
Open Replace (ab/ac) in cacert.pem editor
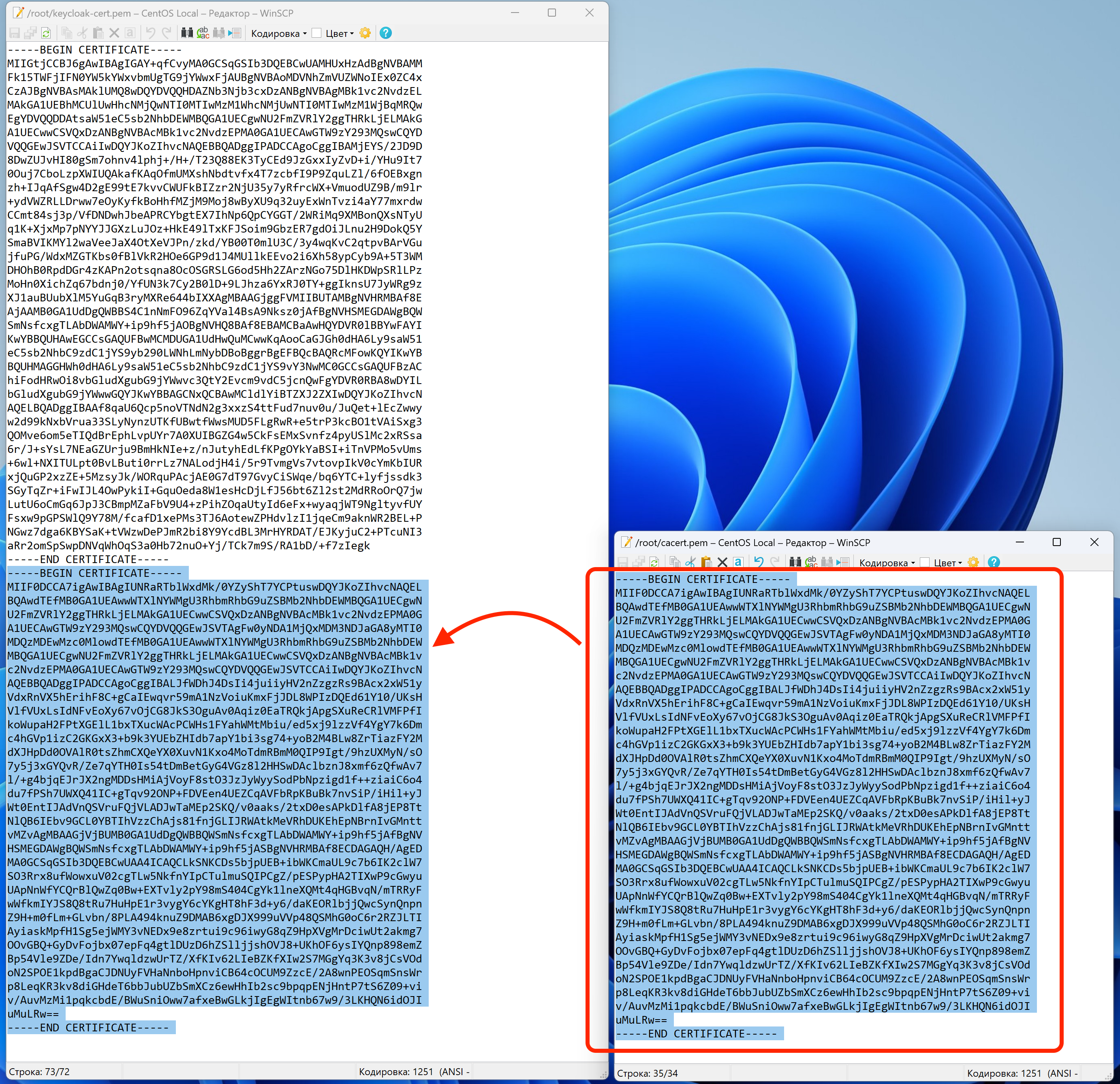click(811, 562)
